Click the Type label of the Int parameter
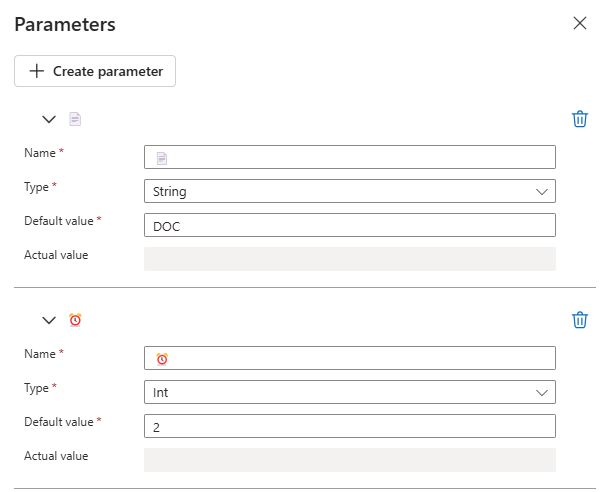This screenshot has width=604, height=492. [x=39, y=387]
